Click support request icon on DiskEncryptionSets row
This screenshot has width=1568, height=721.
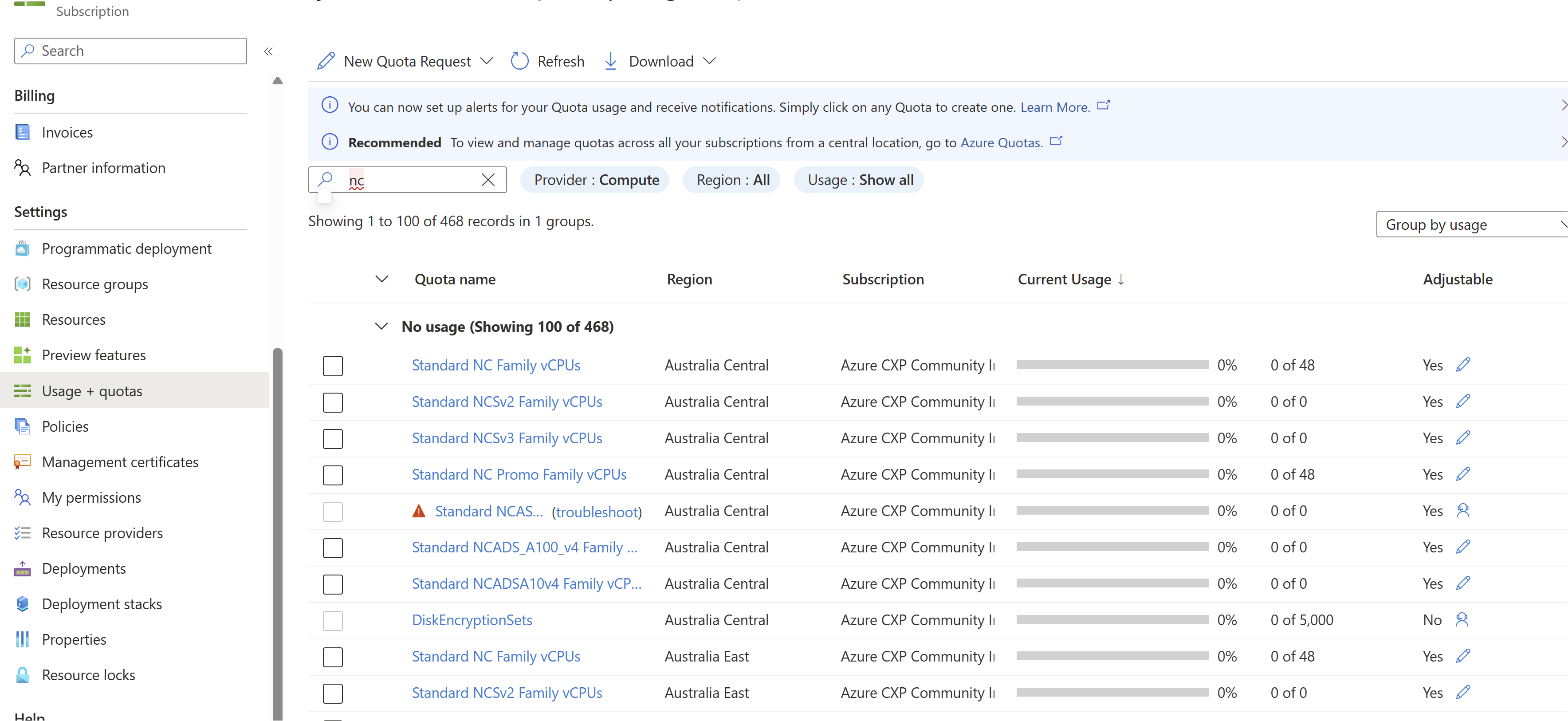1462,619
